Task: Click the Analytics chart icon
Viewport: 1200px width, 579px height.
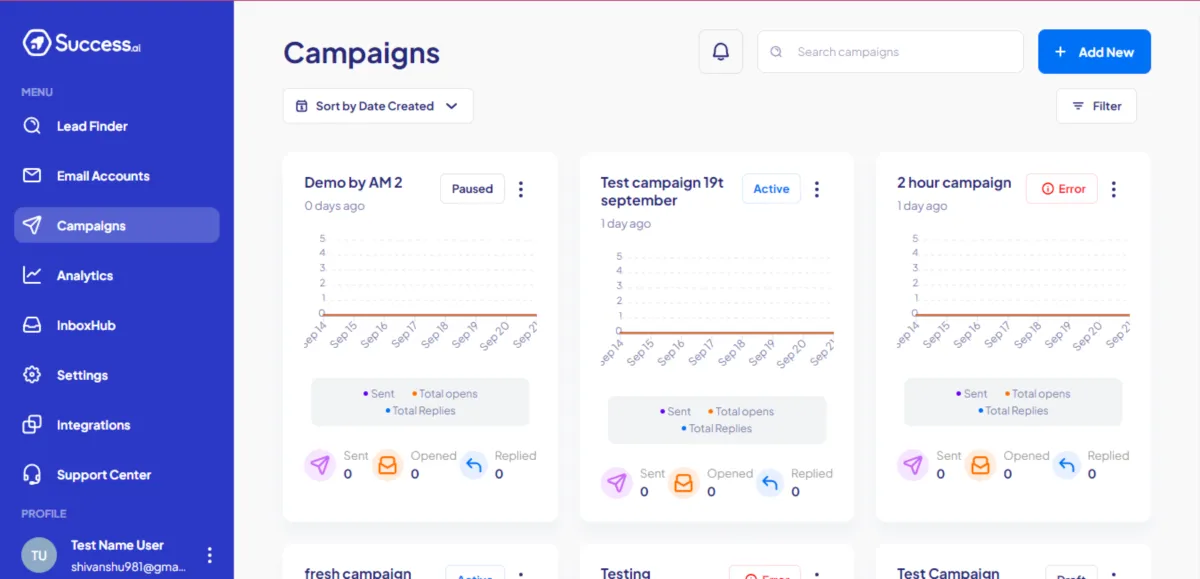Action: pyautogui.click(x=32, y=275)
